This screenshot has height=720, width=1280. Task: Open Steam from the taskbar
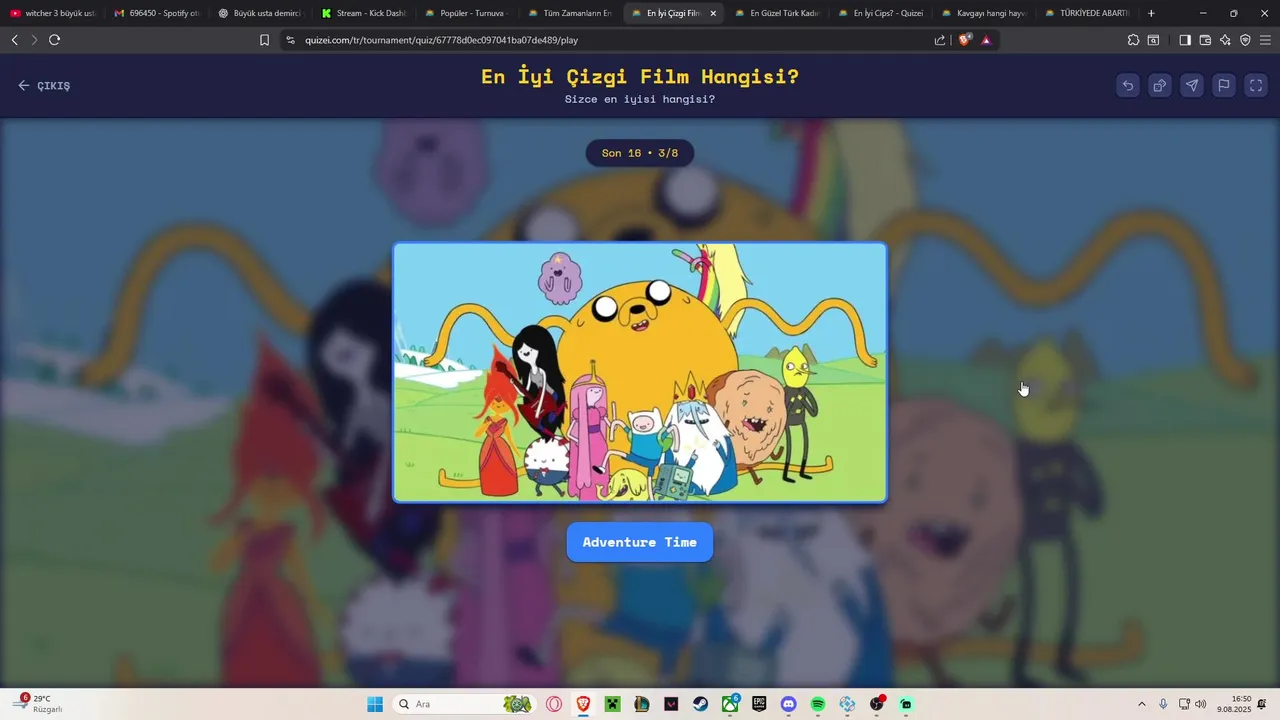[700, 704]
